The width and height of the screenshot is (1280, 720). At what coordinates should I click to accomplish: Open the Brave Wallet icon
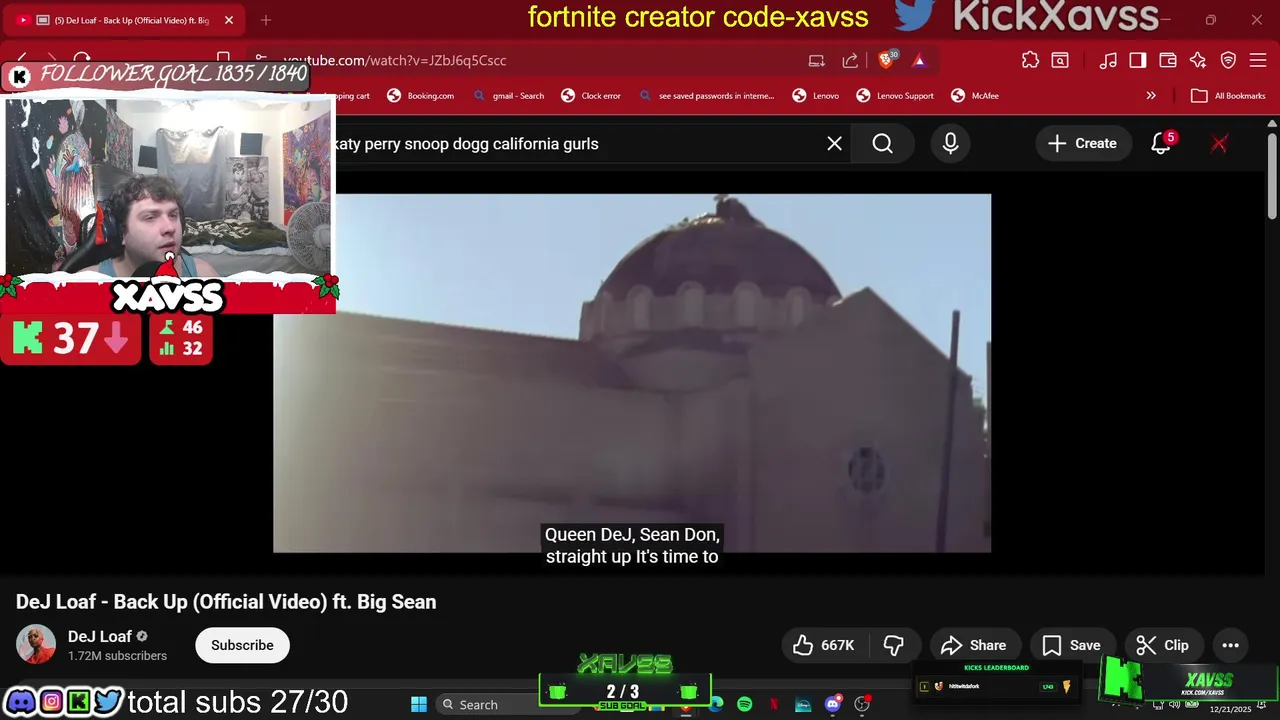point(1168,60)
